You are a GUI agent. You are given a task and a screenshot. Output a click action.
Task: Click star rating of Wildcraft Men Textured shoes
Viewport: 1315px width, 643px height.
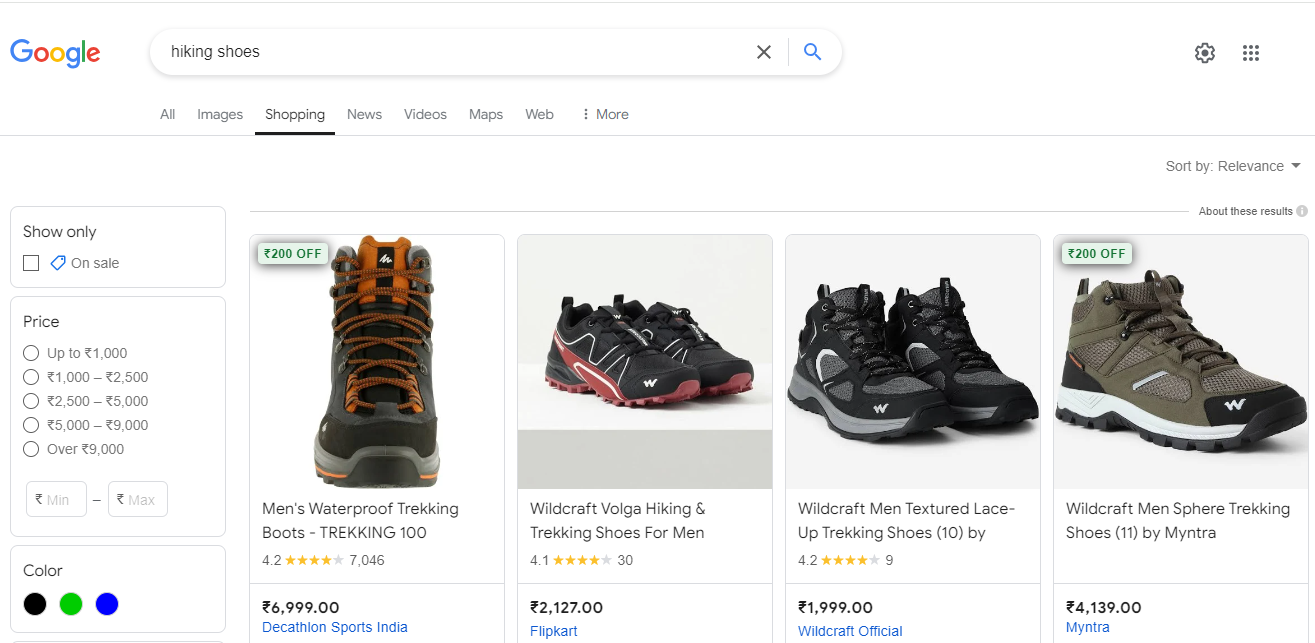pos(850,560)
